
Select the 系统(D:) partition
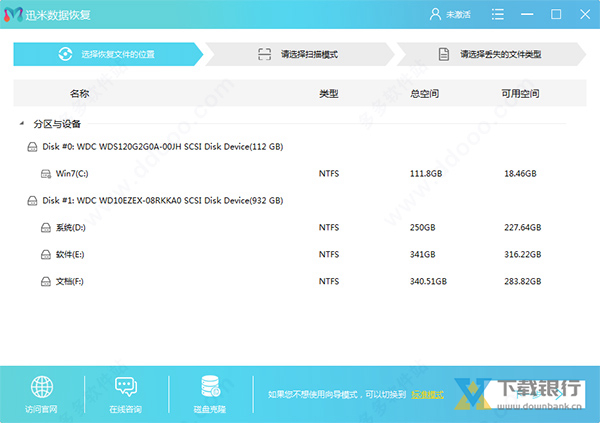71,227
